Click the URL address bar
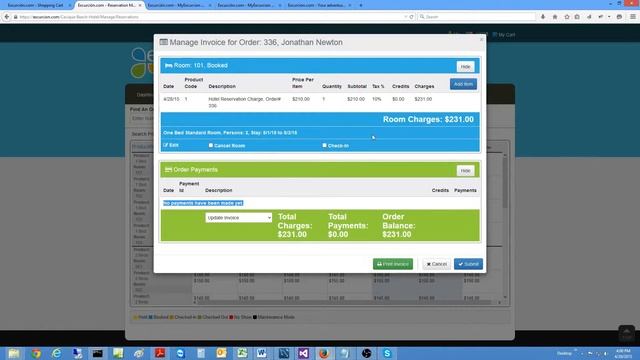This screenshot has width=640, height=360. [x=208, y=17]
